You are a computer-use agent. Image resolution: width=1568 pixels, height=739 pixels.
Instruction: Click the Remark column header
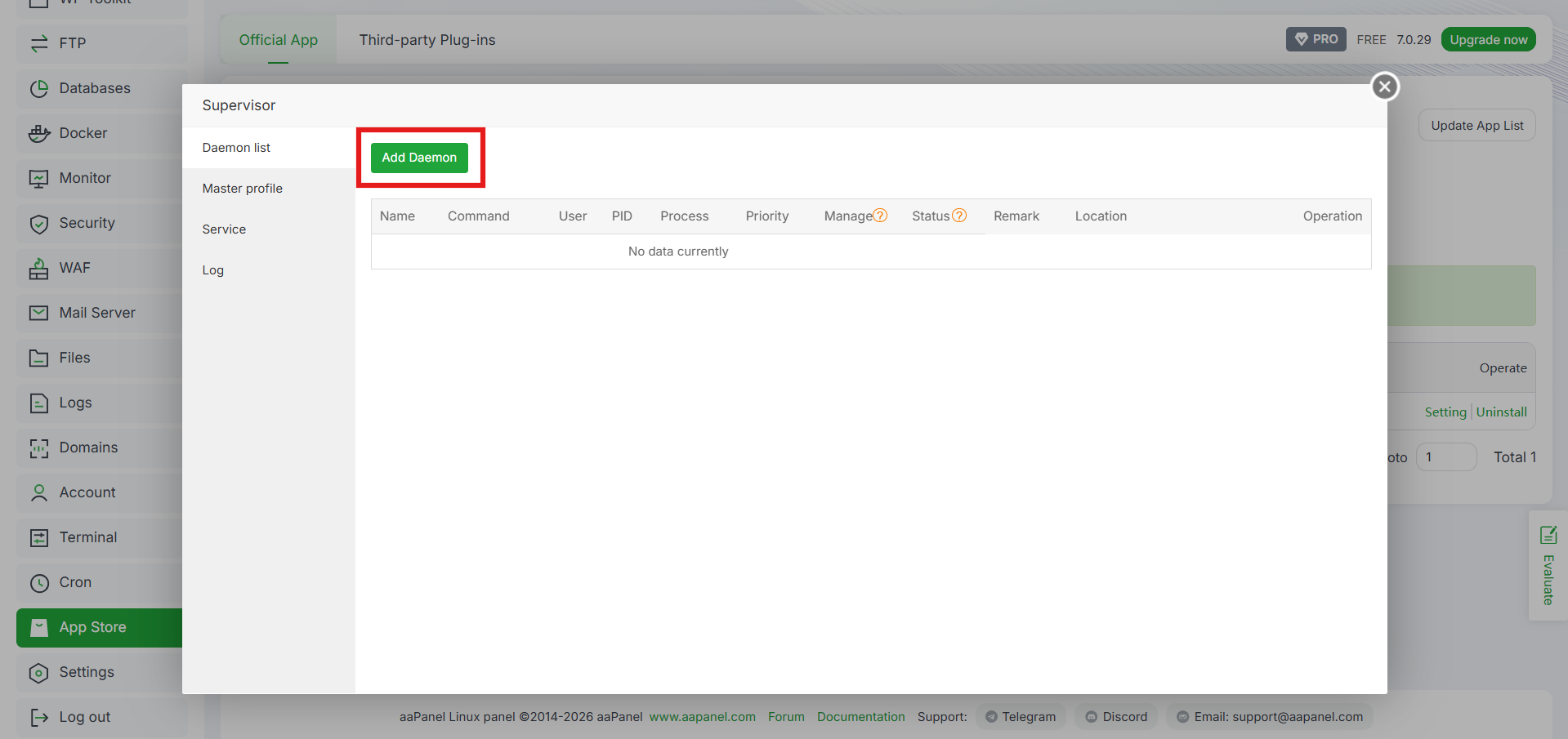[x=1016, y=216]
